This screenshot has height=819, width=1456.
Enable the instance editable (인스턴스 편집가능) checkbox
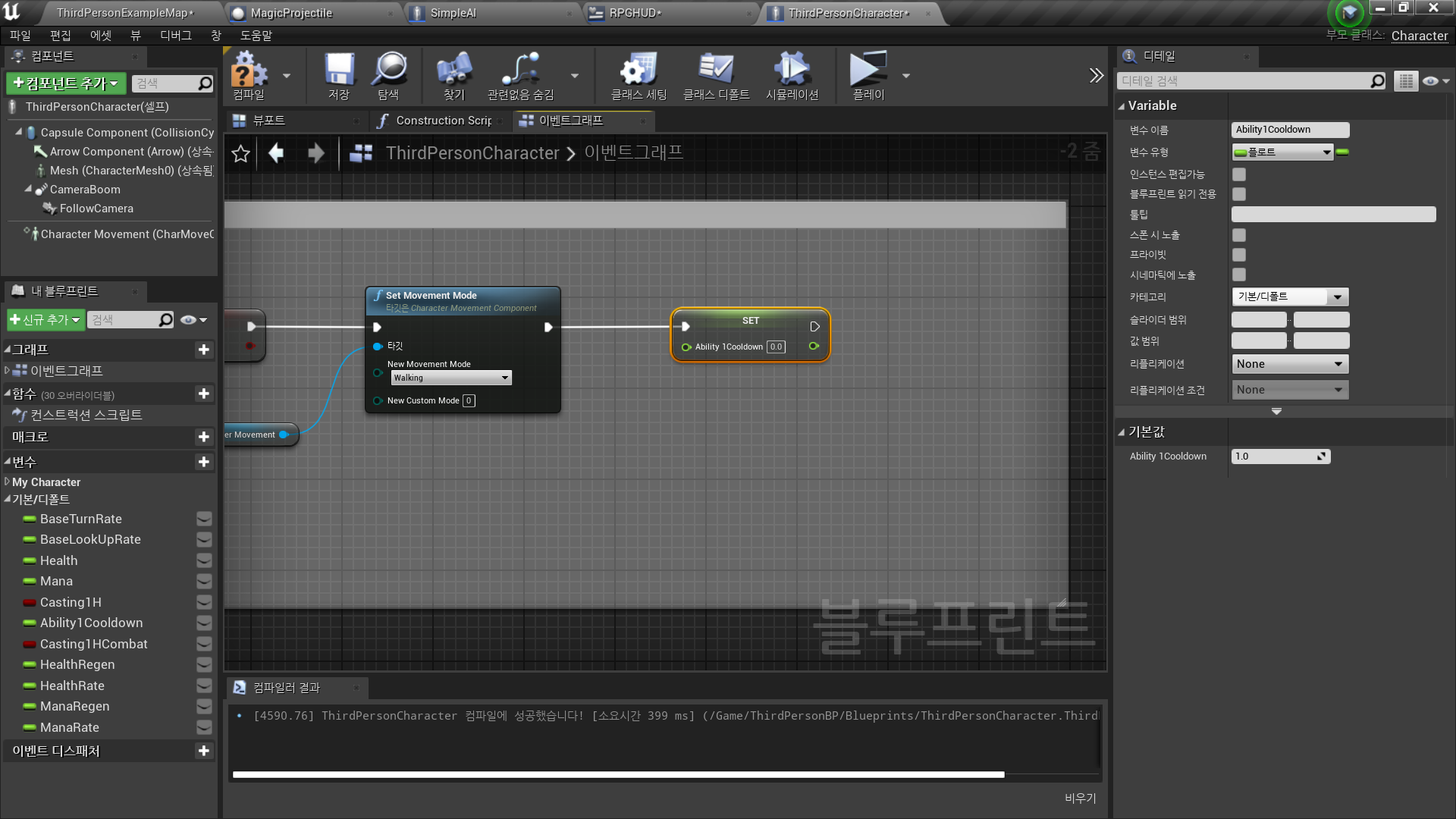[x=1239, y=174]
